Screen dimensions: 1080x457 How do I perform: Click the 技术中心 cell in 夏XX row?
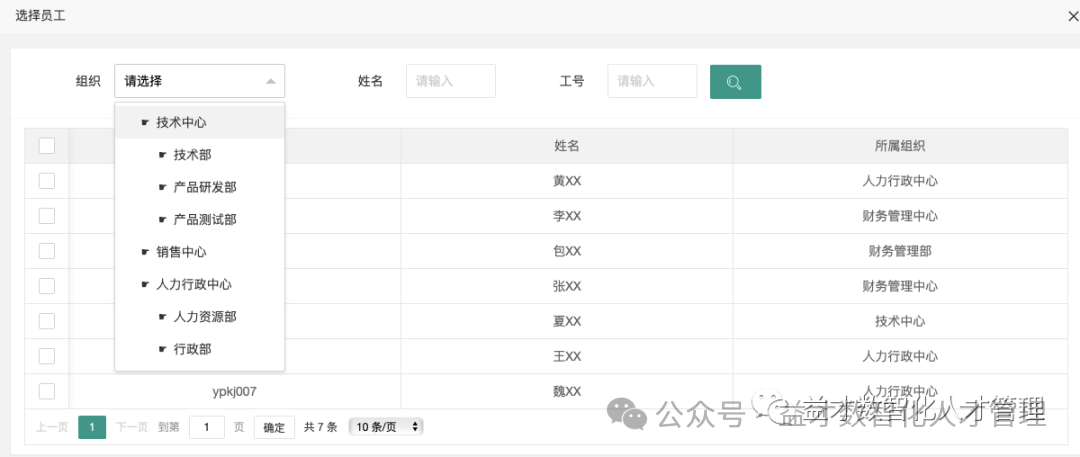coord(900,321)
